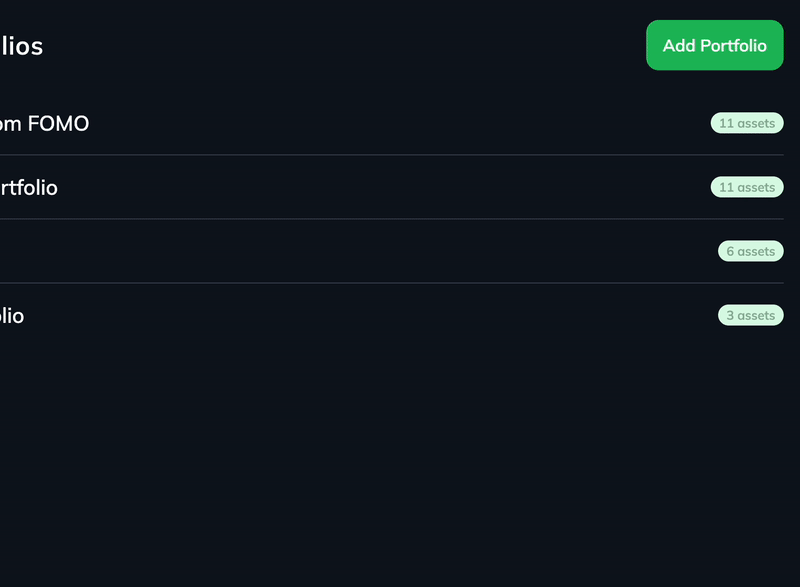The height and width of the screenshot is (587, 800).
Task: Click the divider above the 3 assets row
Action: click(400, 283)
